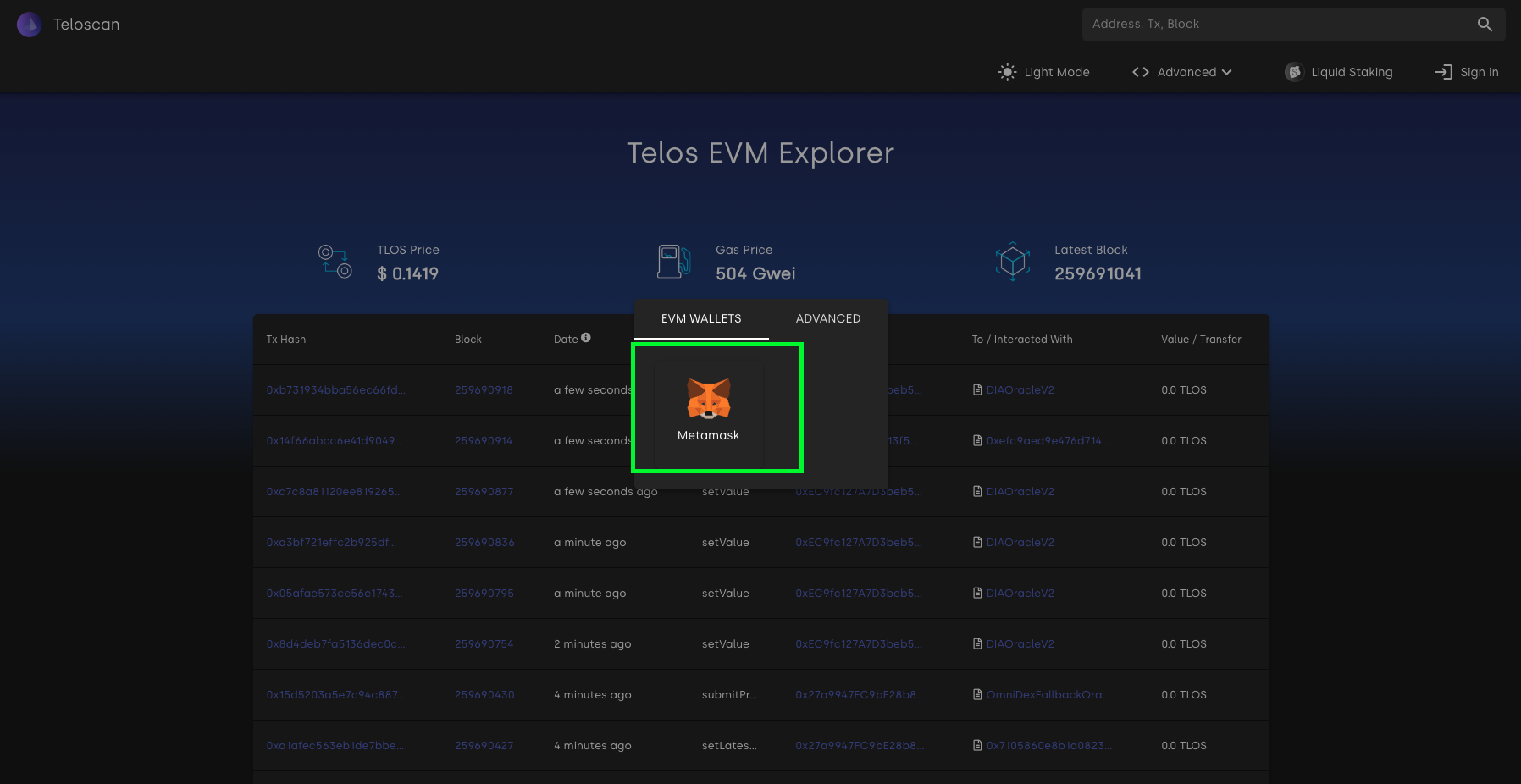Click the contract icon next to DIAOracleV2

[x=976, y=389]
